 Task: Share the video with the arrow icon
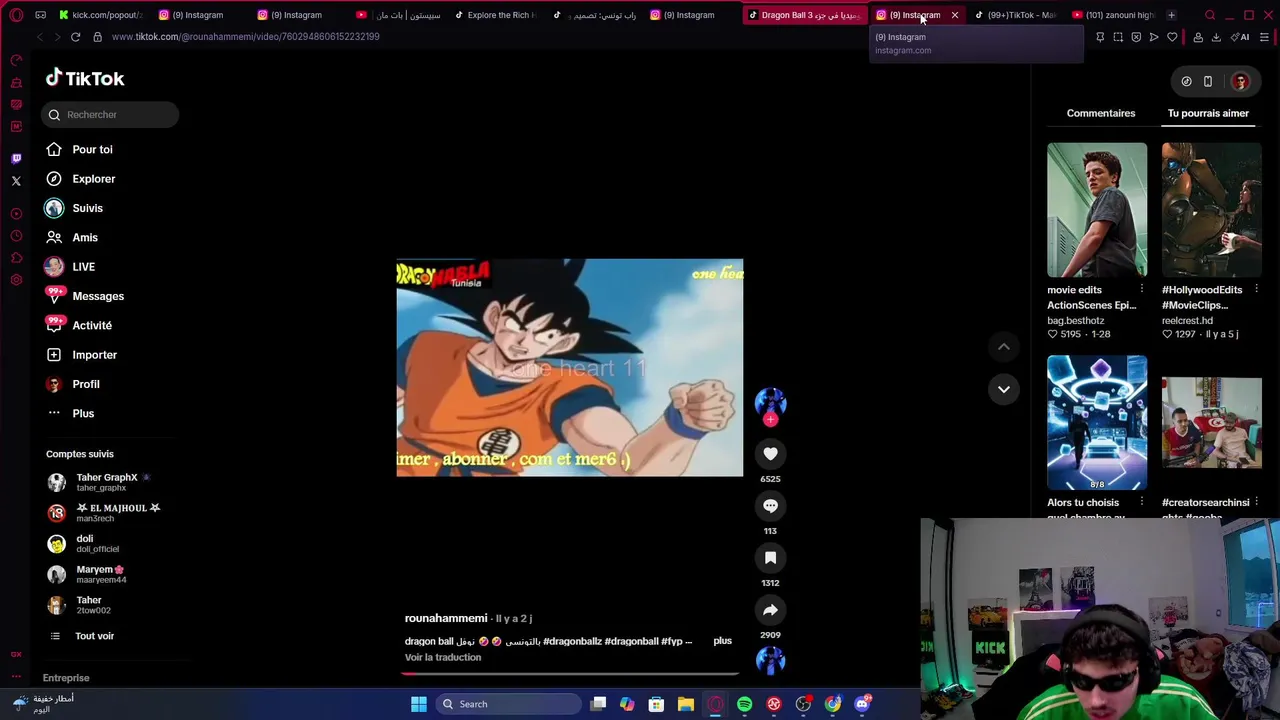pyautogui.click(x=770, y=610)
